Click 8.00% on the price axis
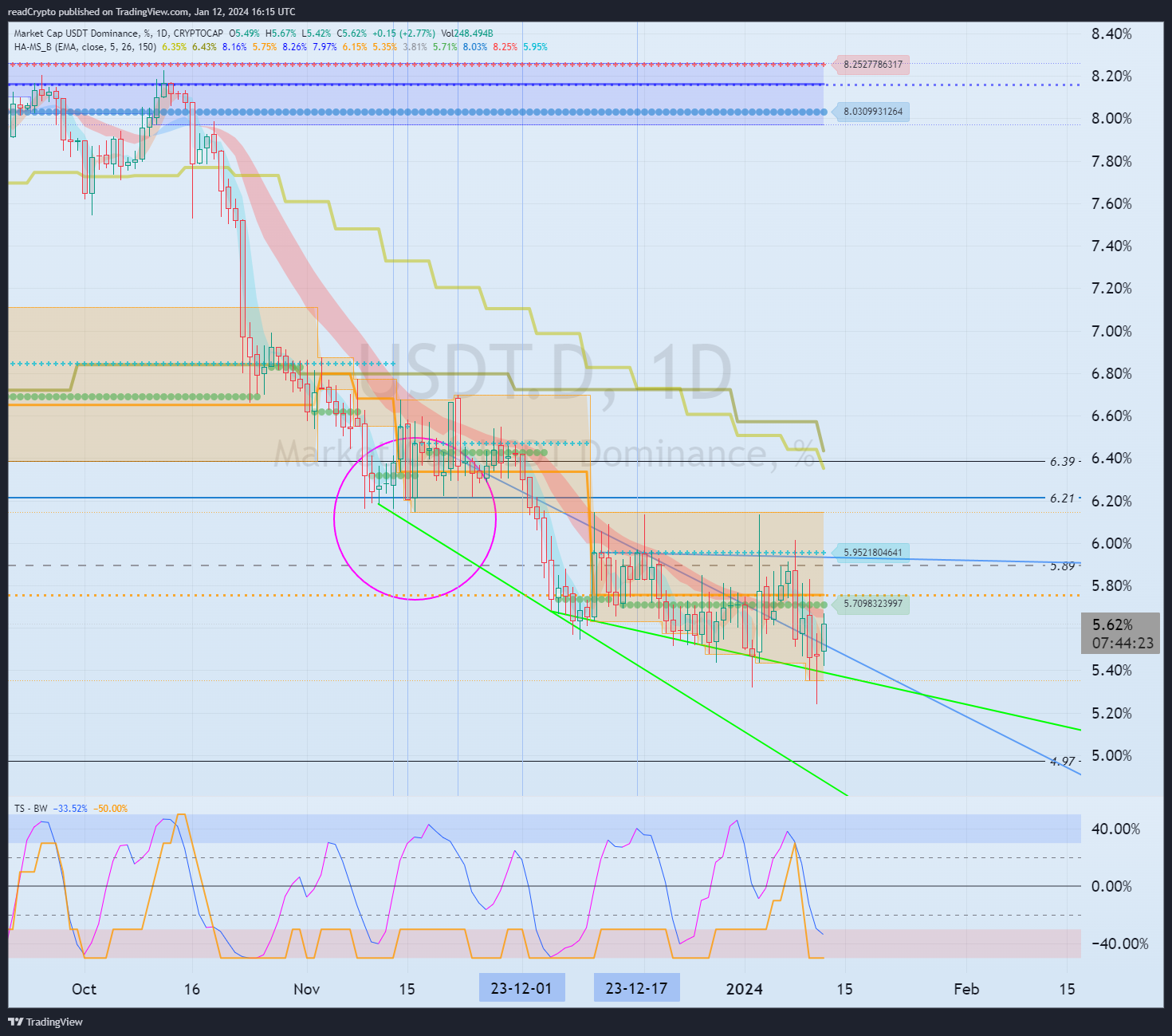The height and width of the screenshot is (1036, 1172). tap(1111, 118)
